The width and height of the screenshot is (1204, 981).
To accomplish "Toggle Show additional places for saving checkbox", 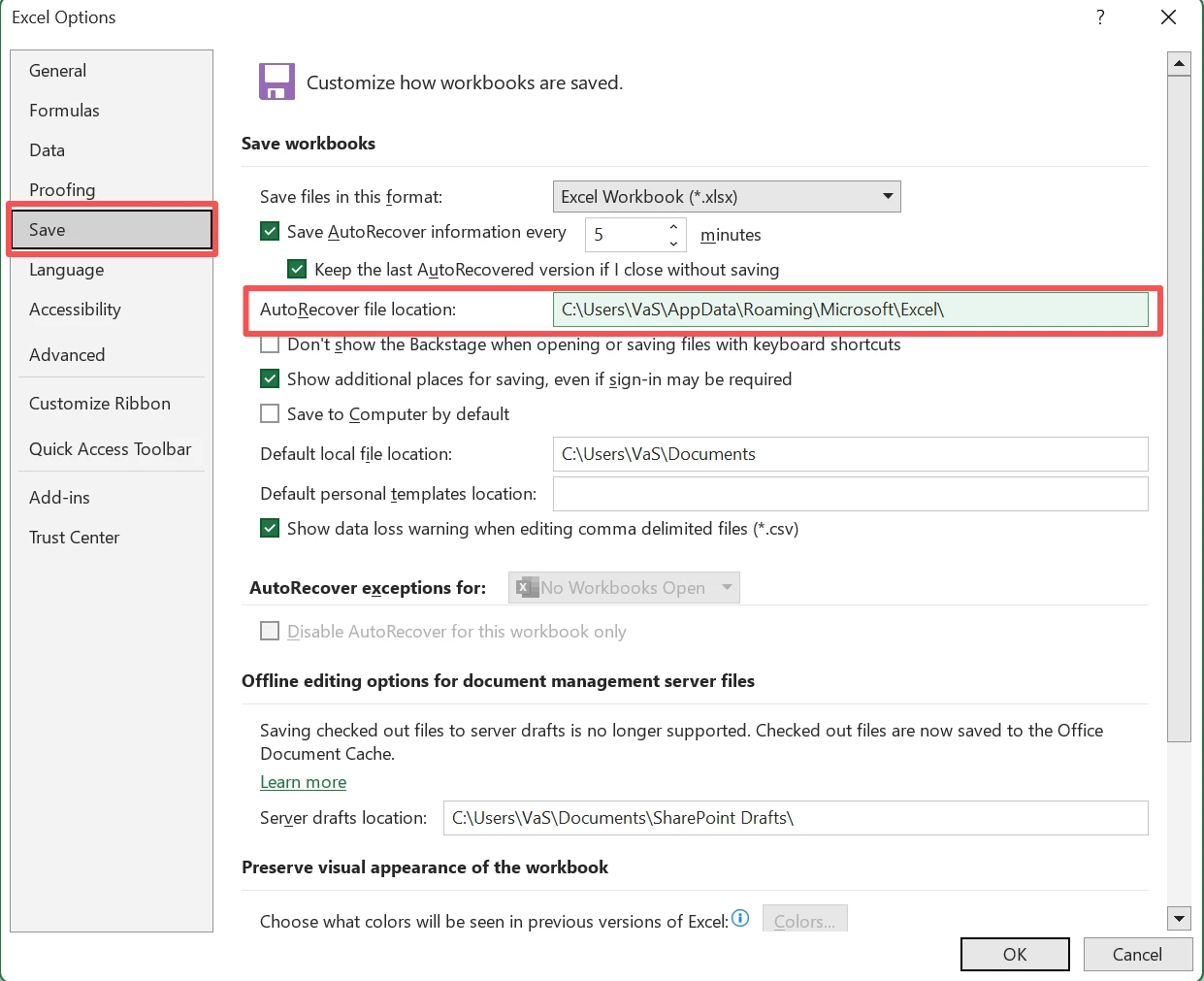I will pos(270,379).
